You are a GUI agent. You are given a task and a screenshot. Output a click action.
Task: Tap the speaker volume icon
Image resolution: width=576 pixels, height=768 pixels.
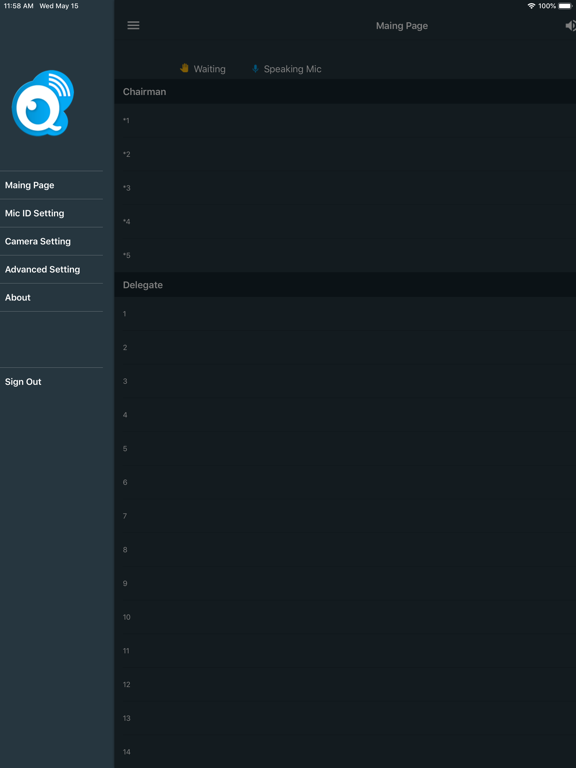(571, 25)
